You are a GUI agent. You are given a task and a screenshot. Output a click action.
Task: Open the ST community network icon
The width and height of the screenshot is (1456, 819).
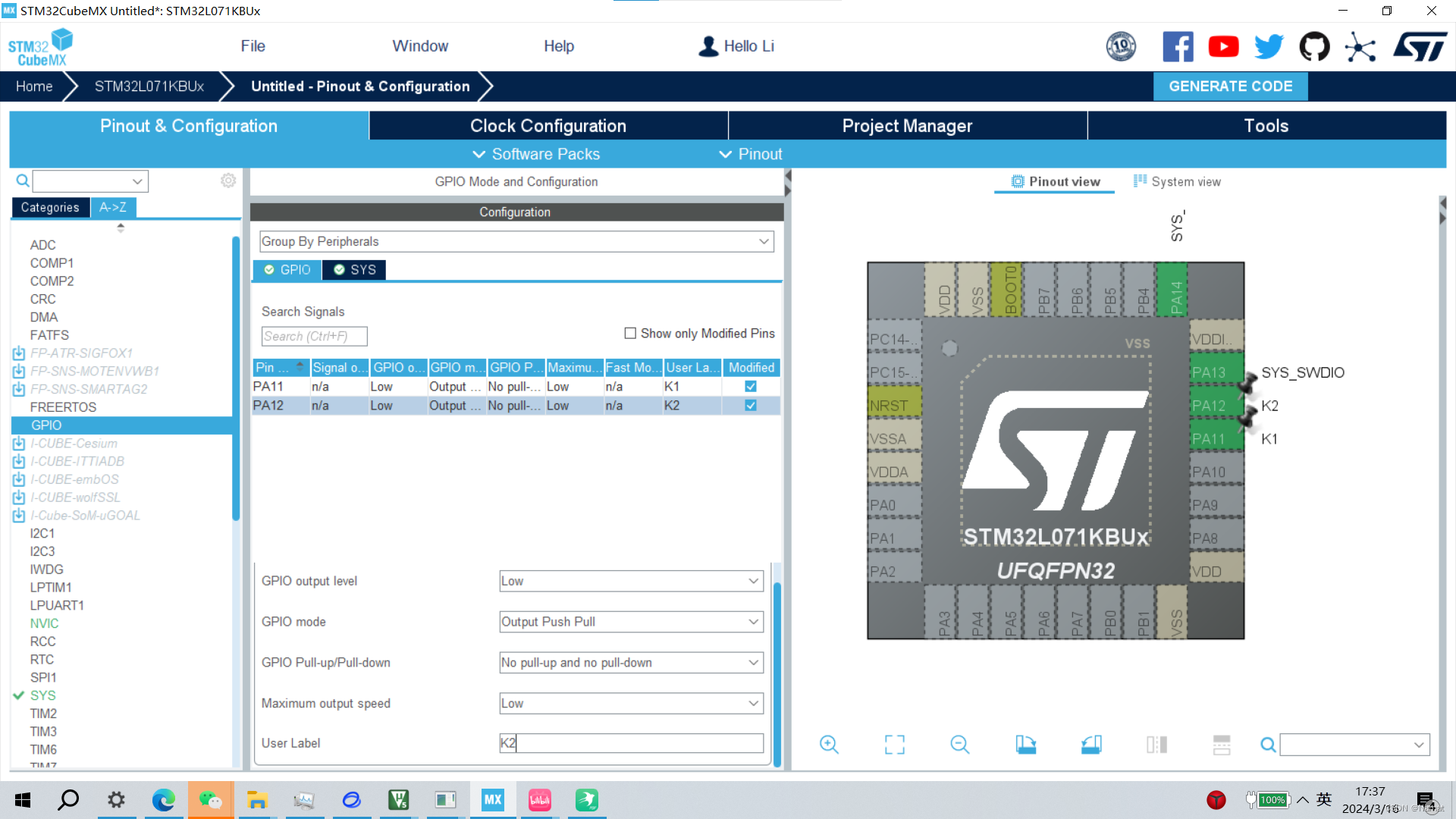pos(1360,47)
